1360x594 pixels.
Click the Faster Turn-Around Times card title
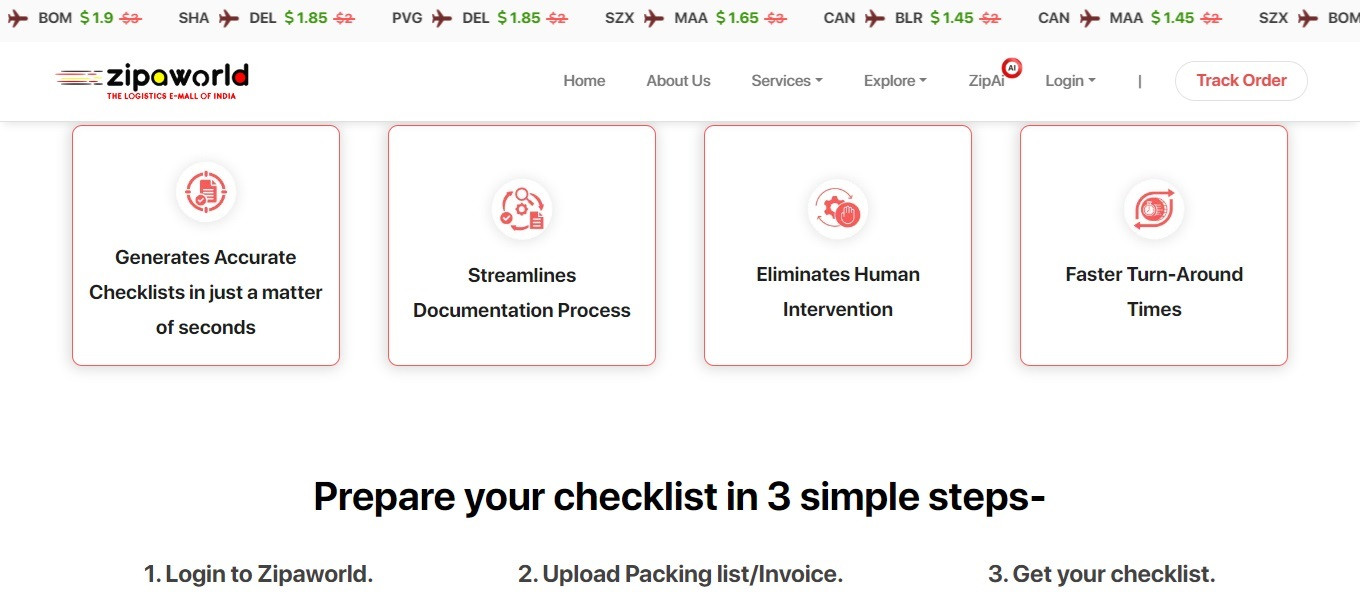(1154, 292)
